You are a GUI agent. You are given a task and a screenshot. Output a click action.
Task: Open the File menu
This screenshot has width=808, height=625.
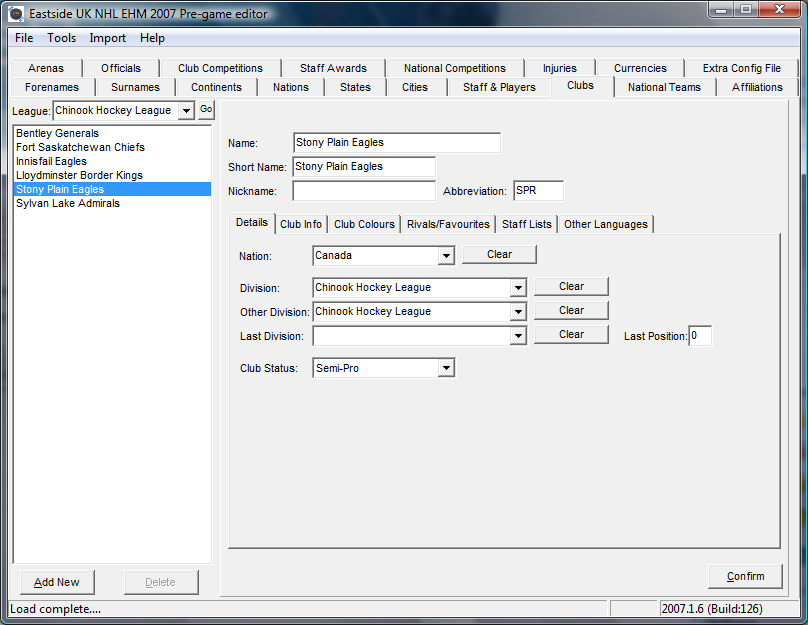point(24,38)
